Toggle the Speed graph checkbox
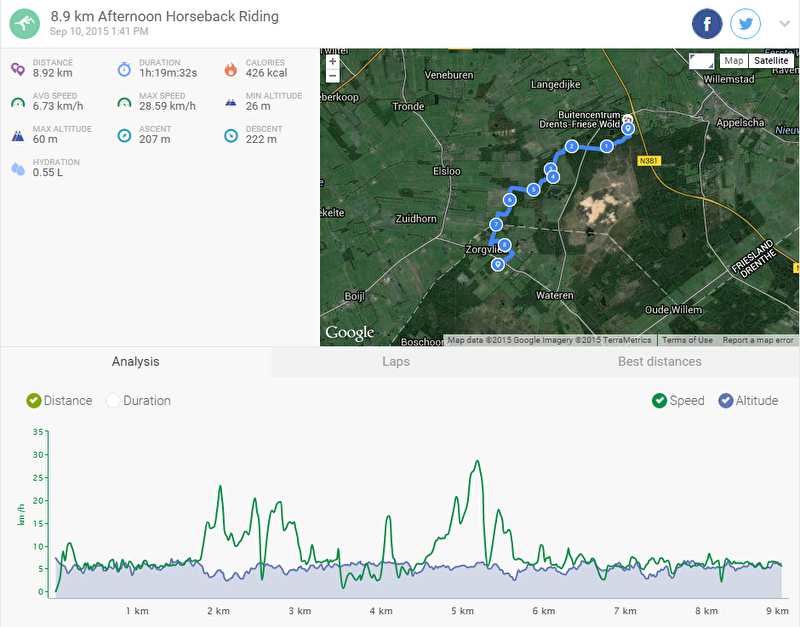This screenshot has width=800, height=627. click(659, 400)
